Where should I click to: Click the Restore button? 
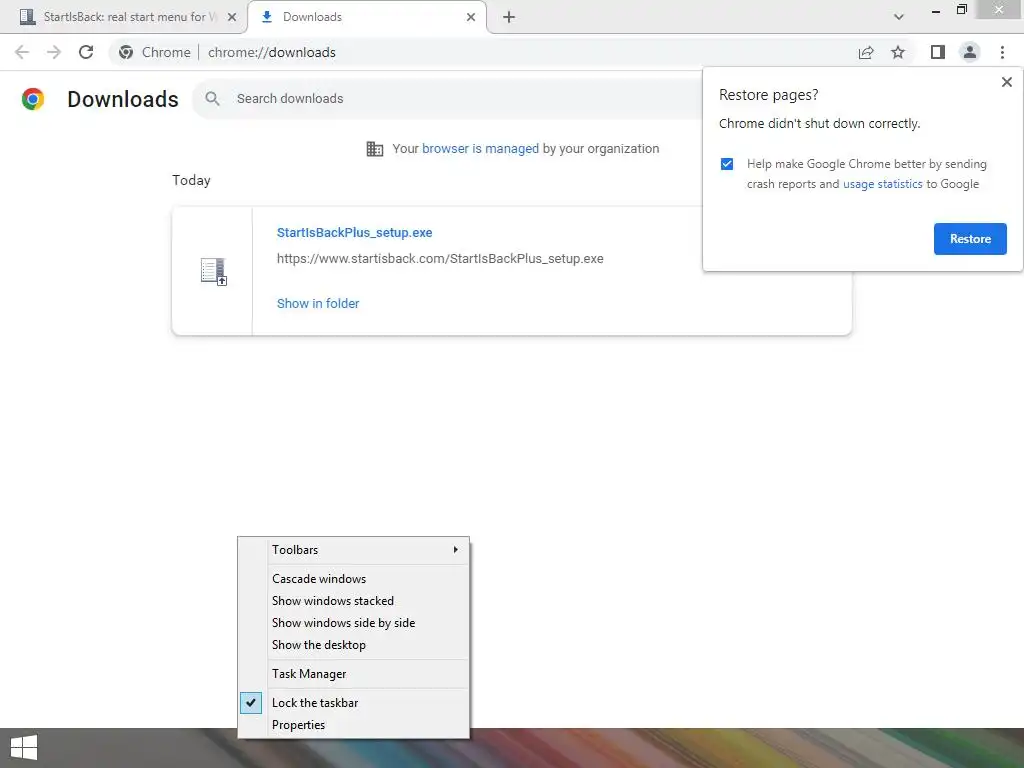970,239
